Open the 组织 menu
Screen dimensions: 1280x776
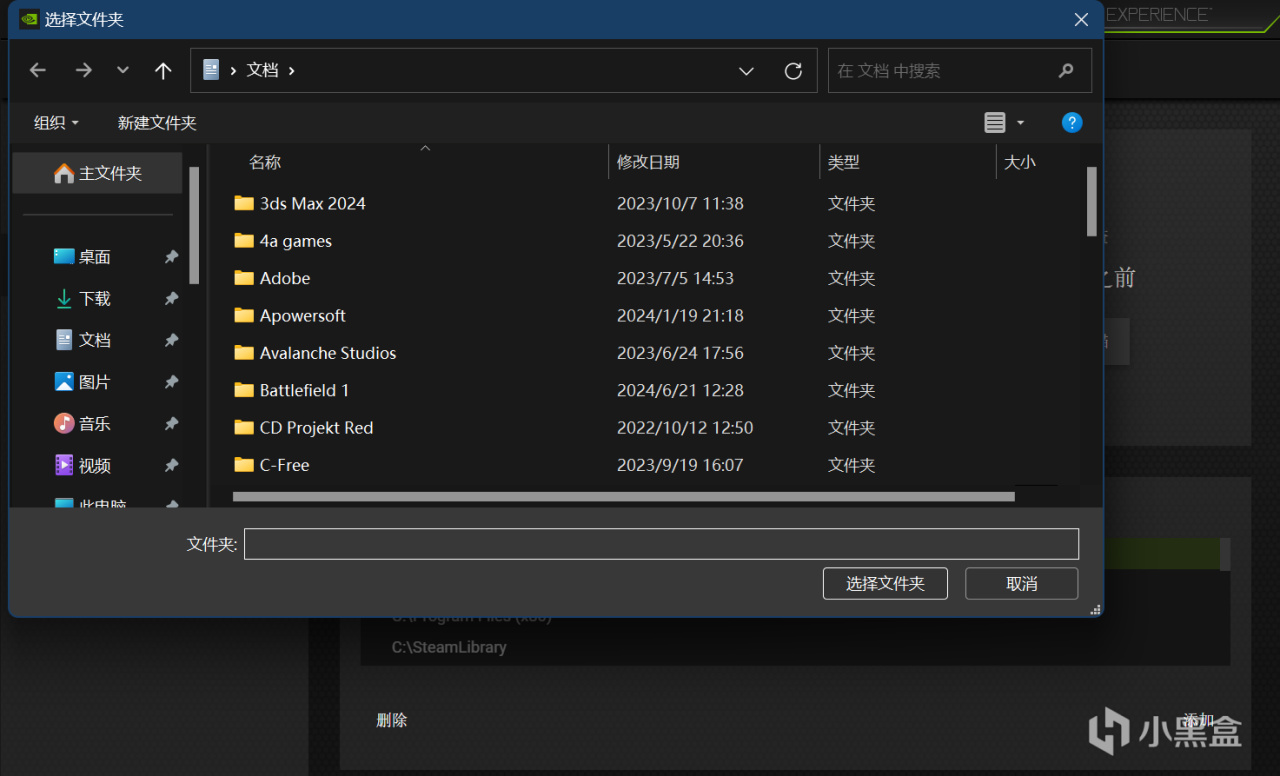(56, 123)
